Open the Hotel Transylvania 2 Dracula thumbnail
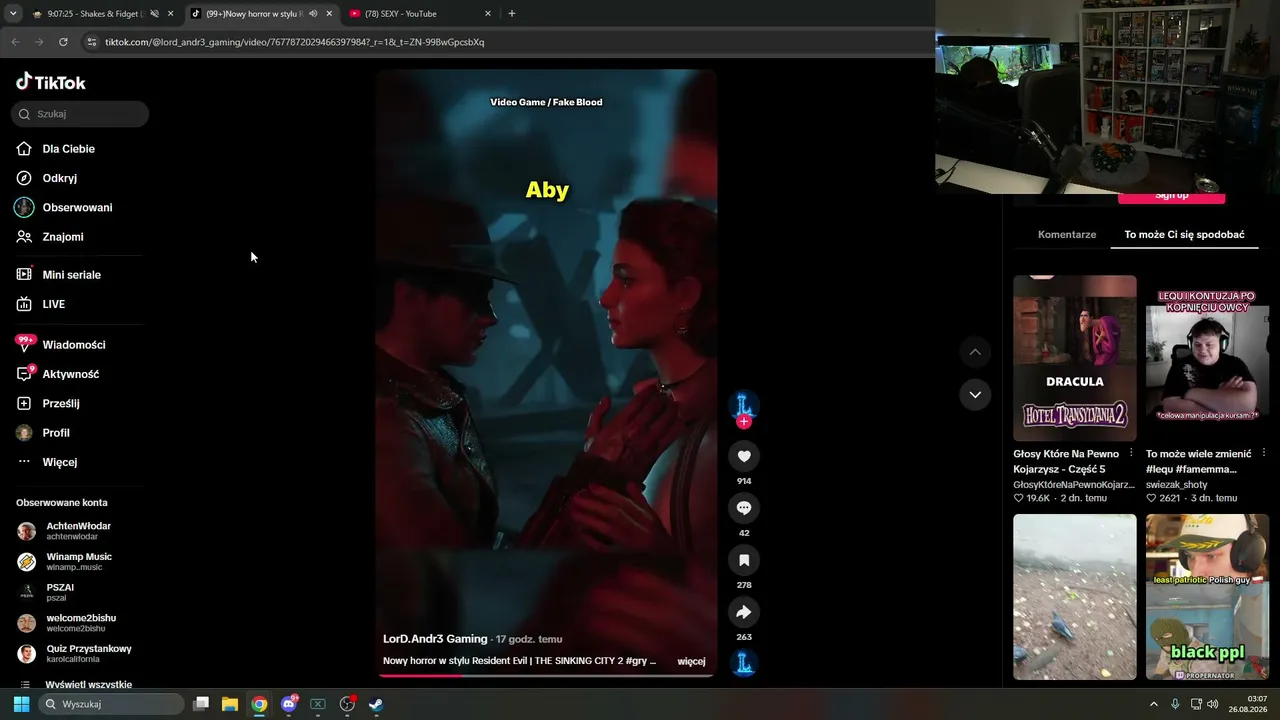 click(1075, 358)
